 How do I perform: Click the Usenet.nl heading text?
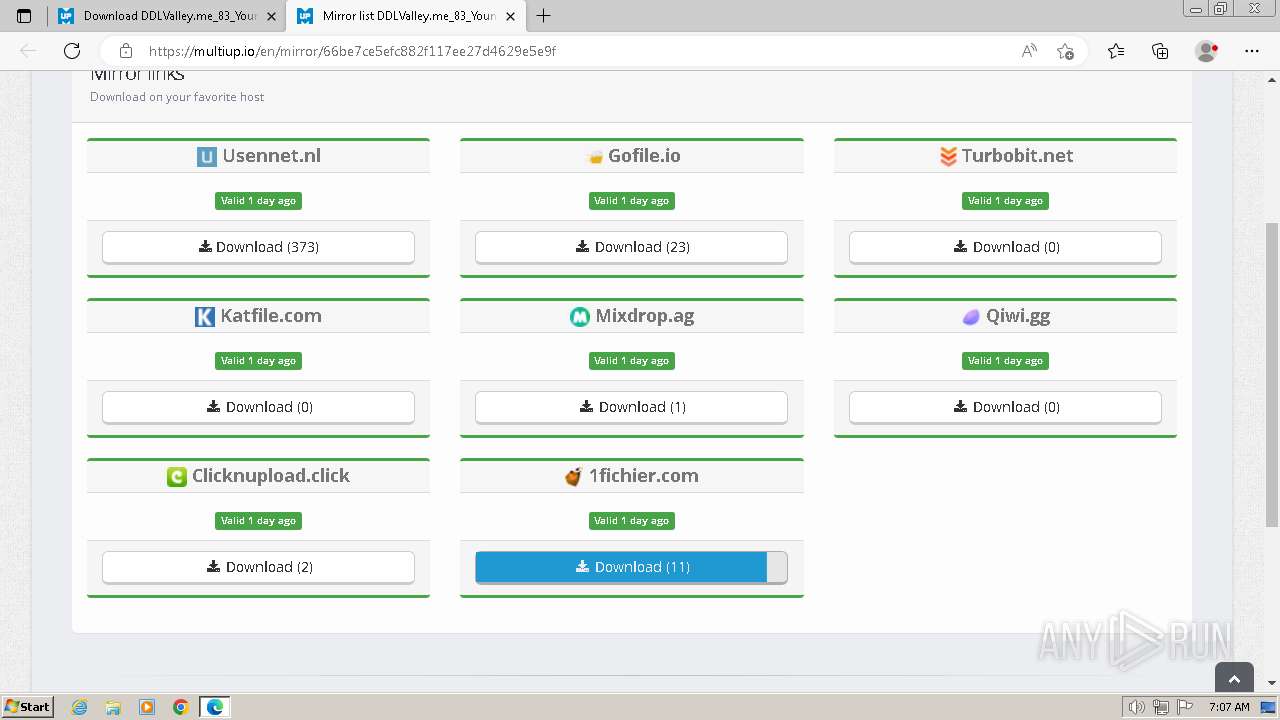pyautogui.click(x=271, y=156)
